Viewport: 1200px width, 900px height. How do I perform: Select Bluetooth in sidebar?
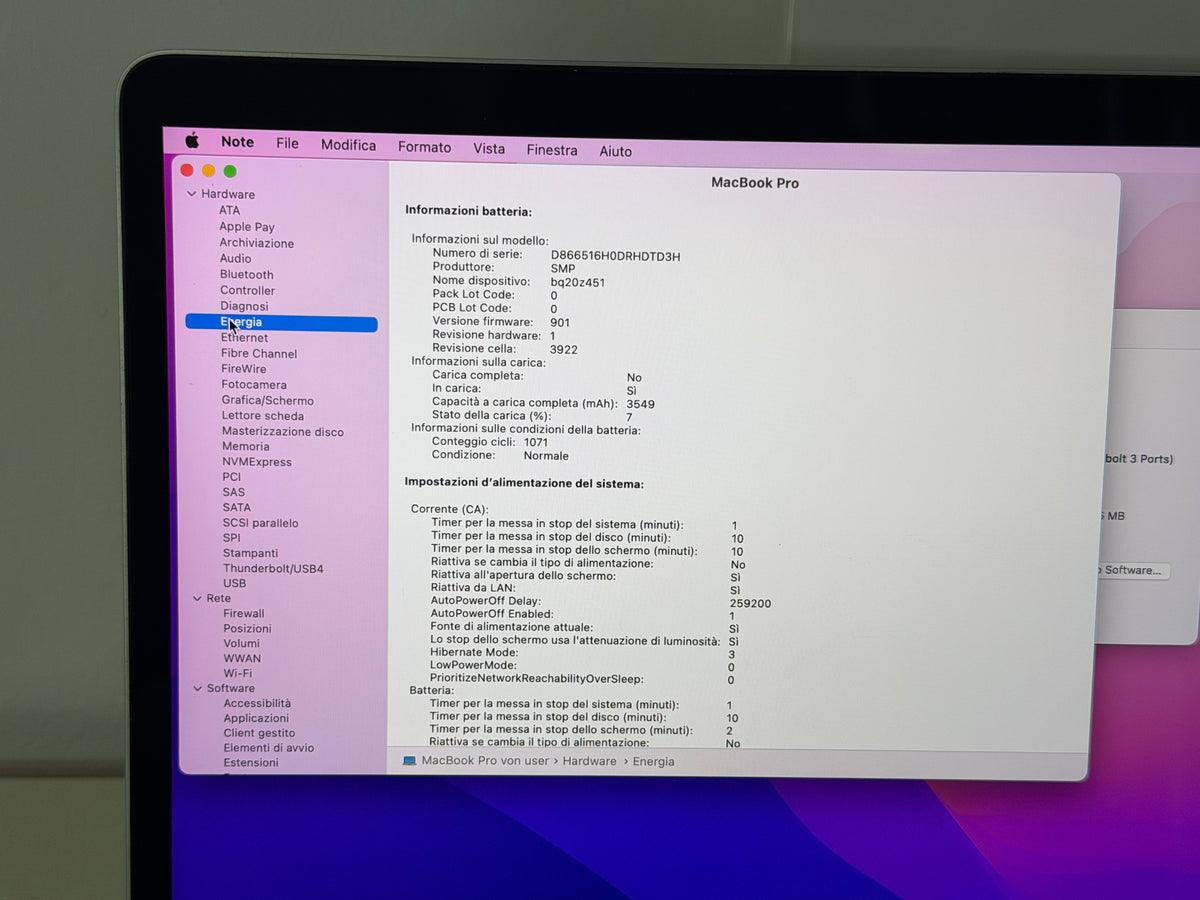click(247, 274)
